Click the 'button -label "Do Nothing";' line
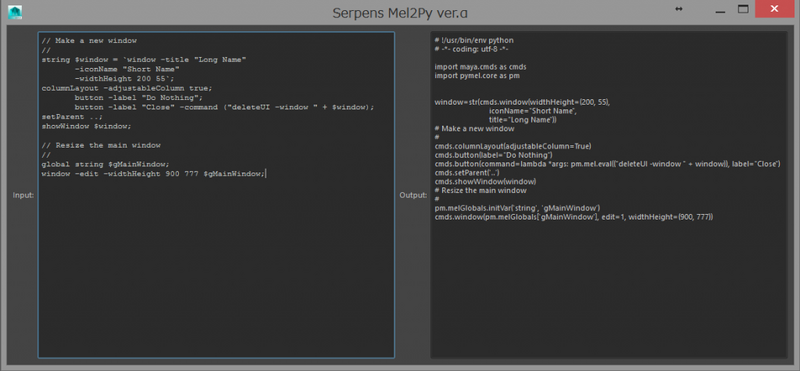The height and width of the screenshot is (371, 800). (x=139, y=97)
